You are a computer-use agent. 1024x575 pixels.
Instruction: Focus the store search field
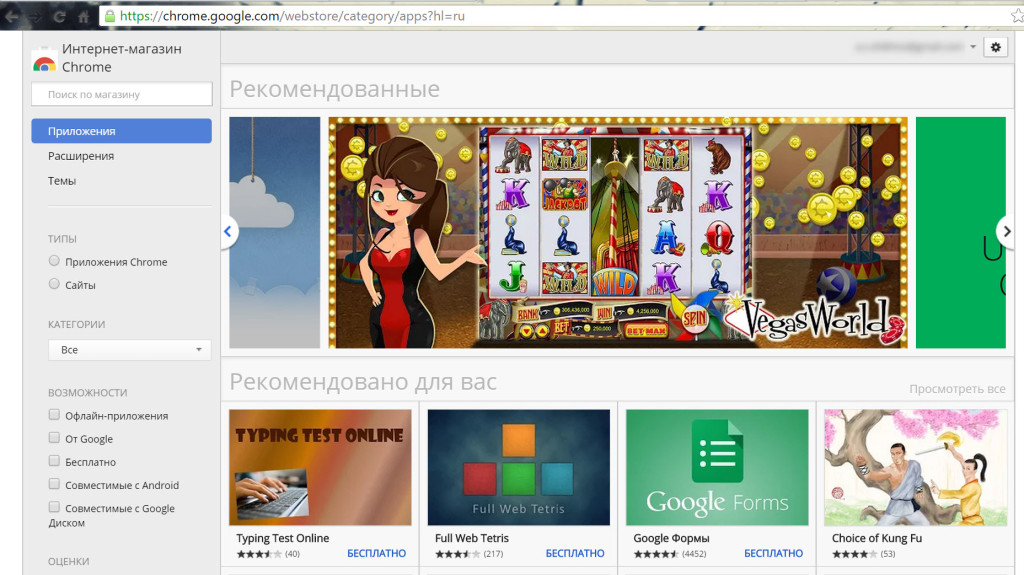point(121,94)
